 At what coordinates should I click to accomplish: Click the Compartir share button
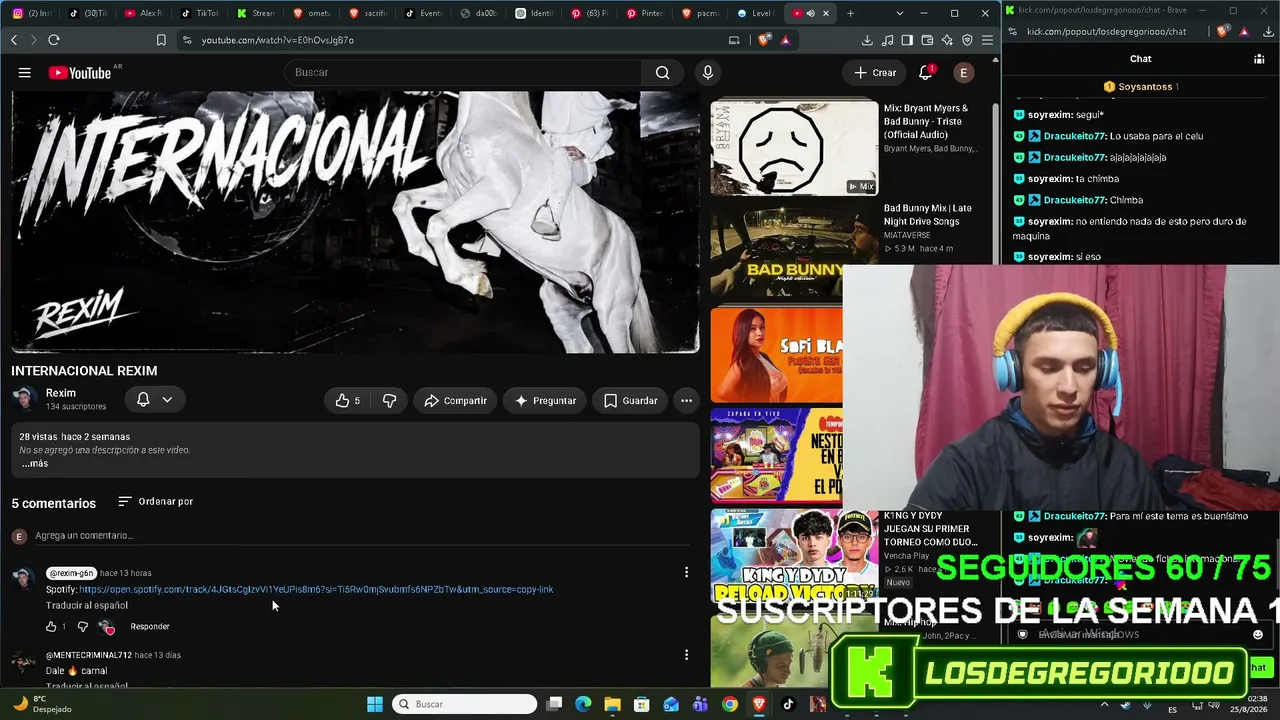tap(455, 400)
